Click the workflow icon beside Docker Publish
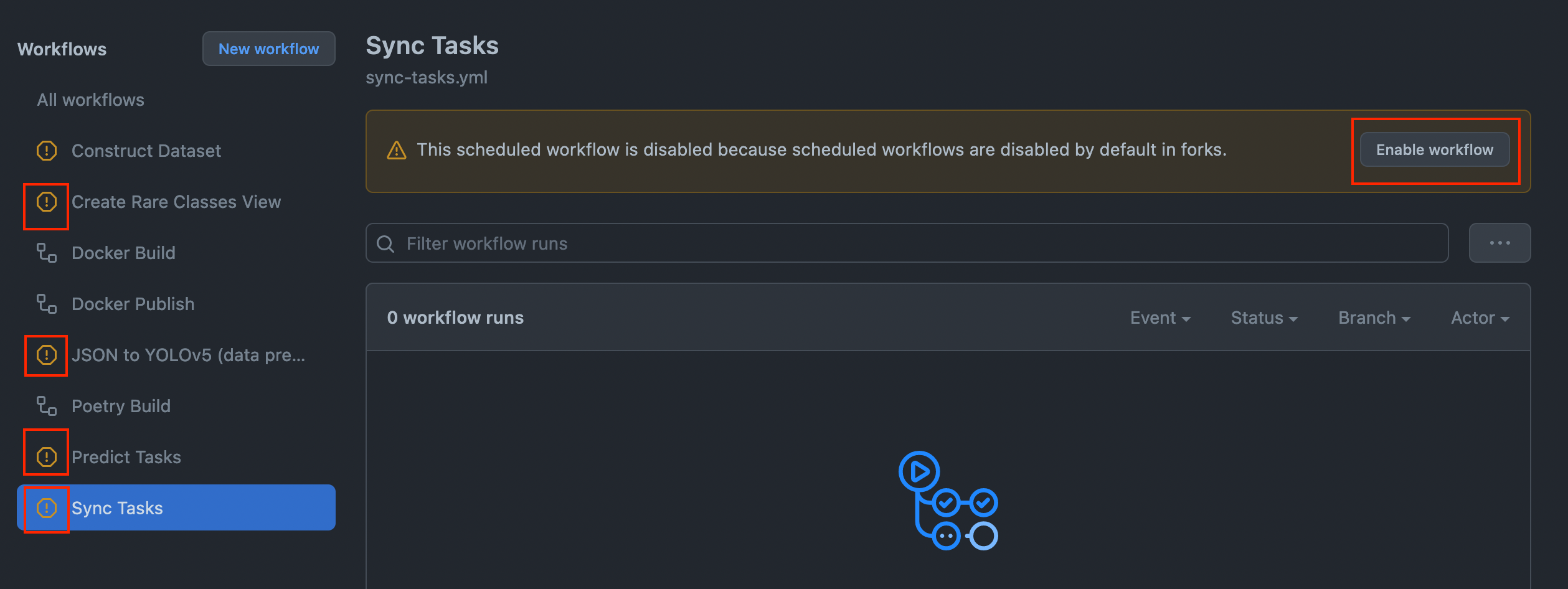Image resolution: width=1568 pixels, height=589 pixels. point(47,304)
